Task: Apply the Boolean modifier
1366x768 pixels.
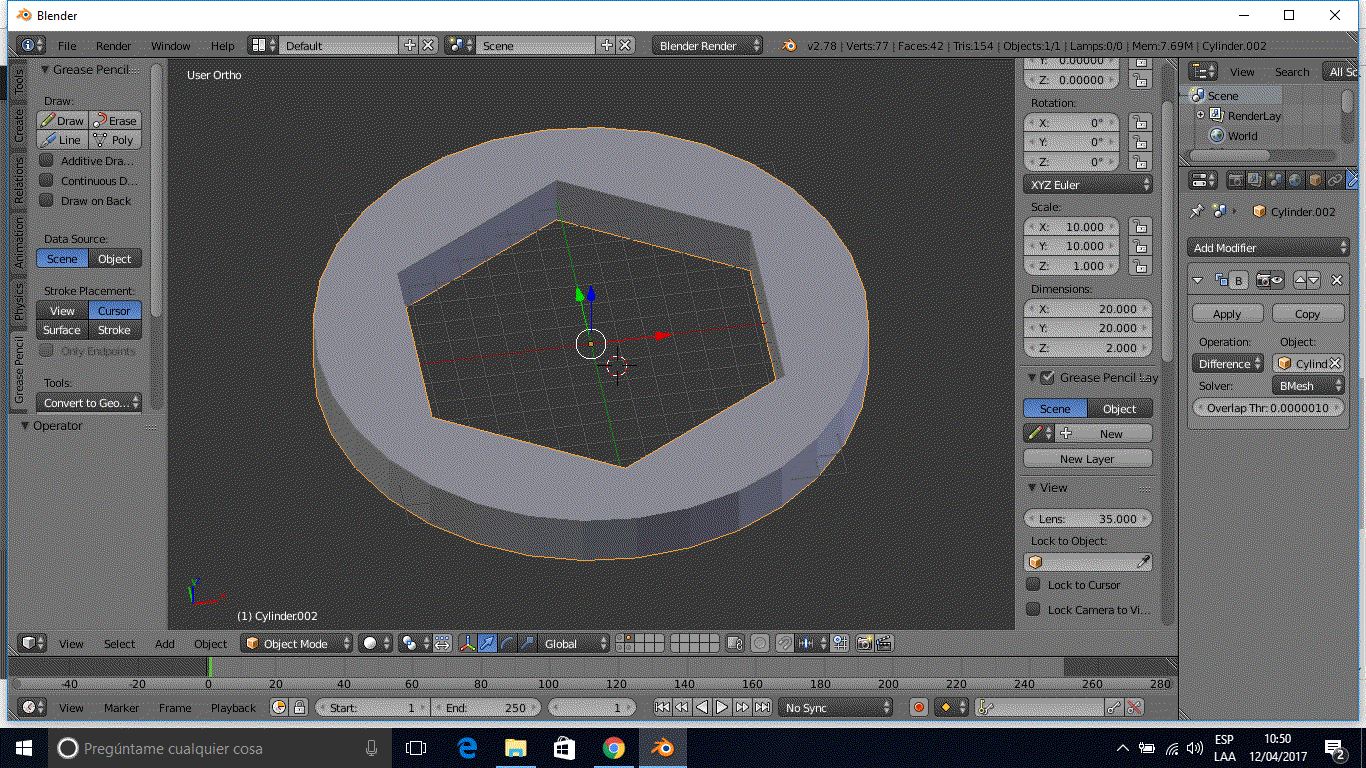Action: [1227, 314]
